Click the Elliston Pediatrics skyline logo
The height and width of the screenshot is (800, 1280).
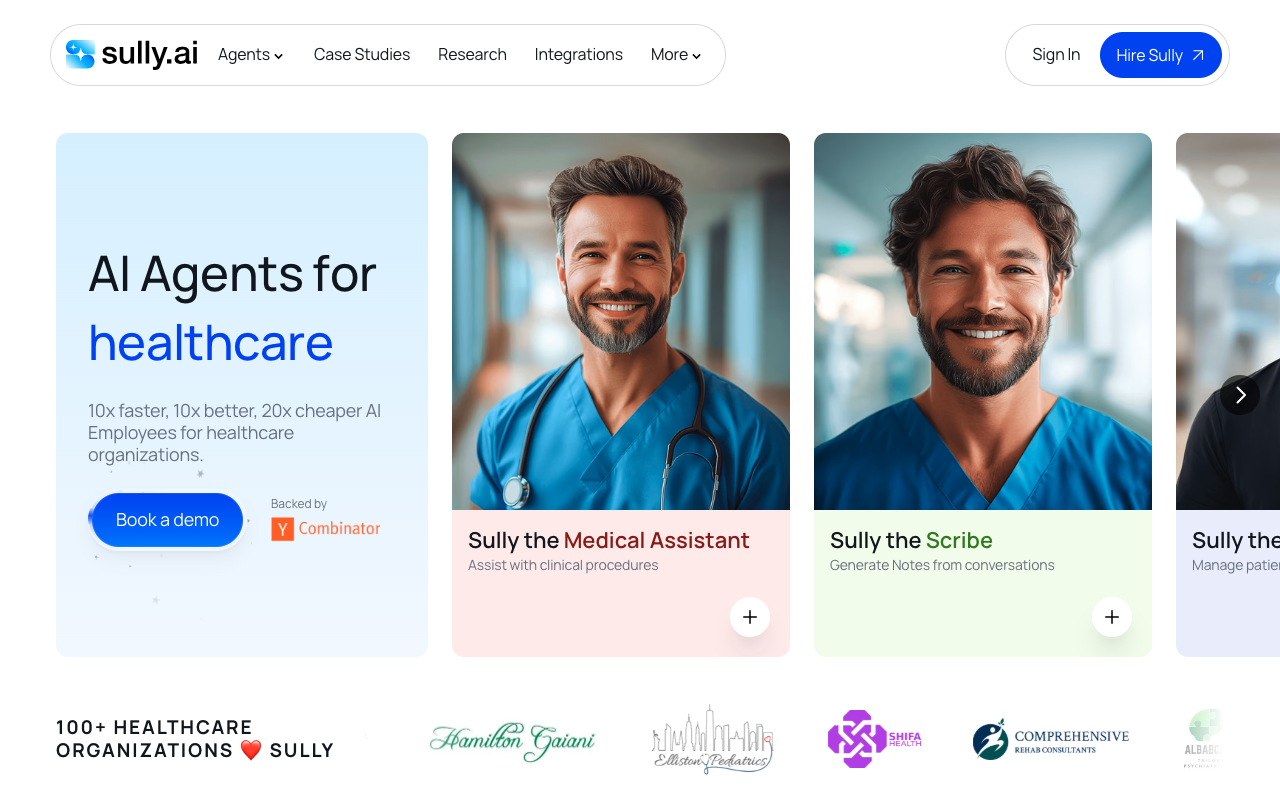point(712,739)
